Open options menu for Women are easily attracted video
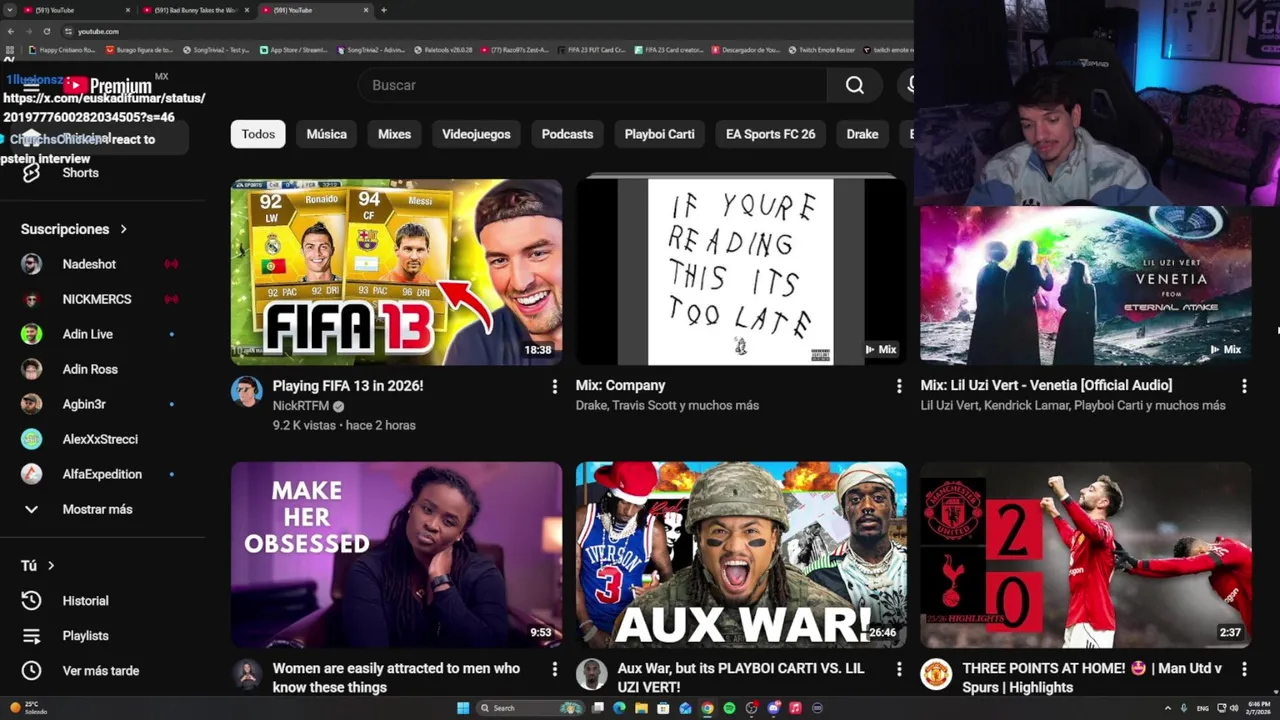This screenshot has width=1280, height=720. pos(554,669)
